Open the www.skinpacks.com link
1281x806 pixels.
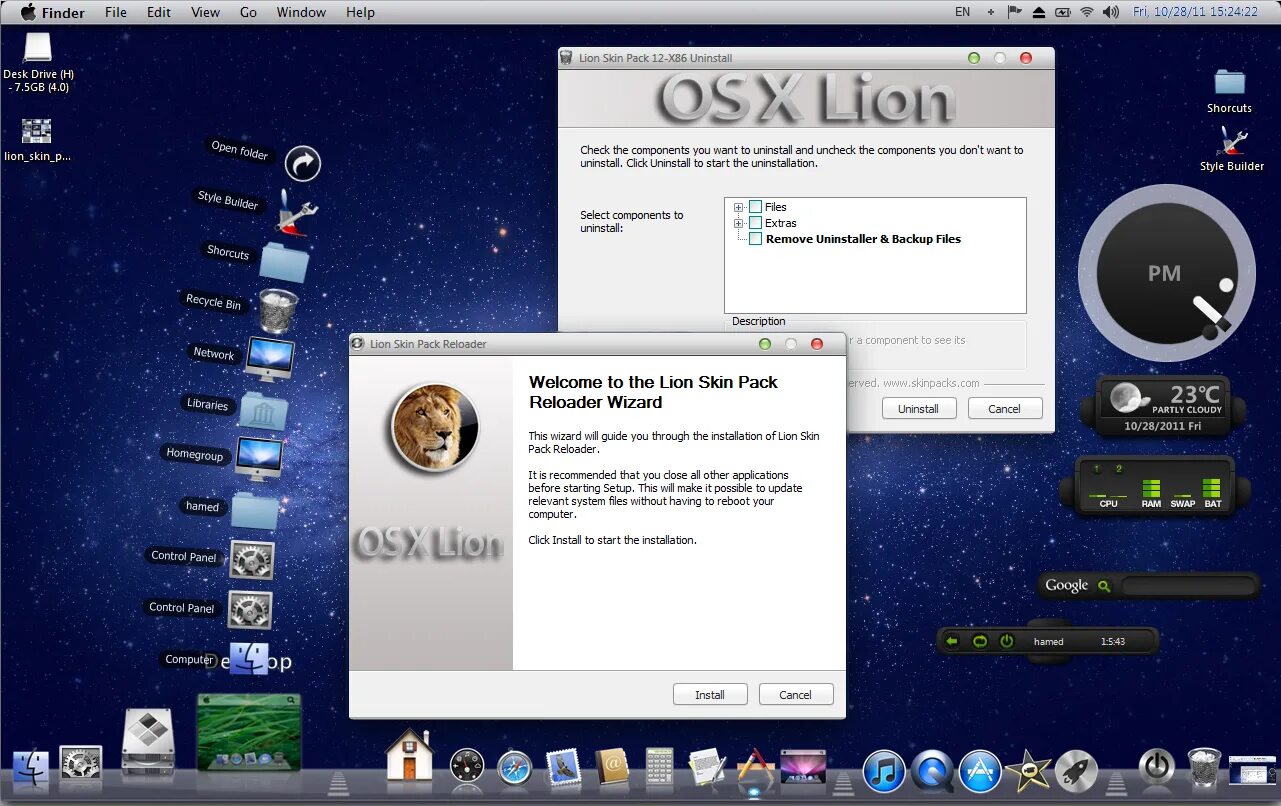[931, 383]
